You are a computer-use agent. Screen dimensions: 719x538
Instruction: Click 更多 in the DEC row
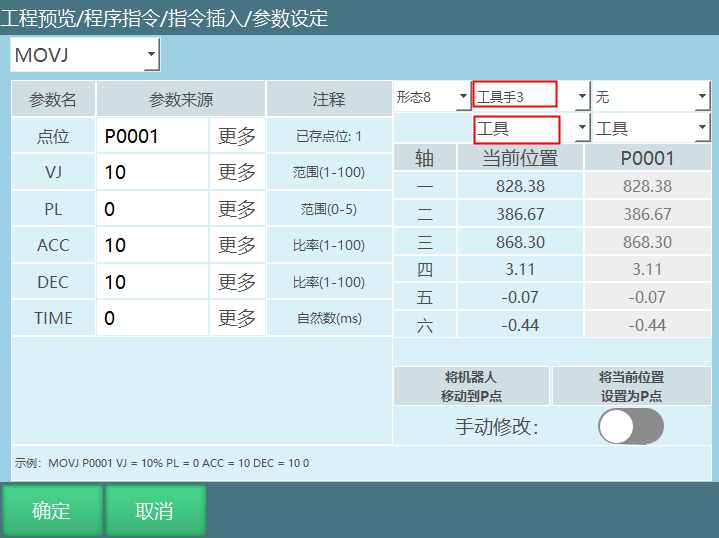237,282
